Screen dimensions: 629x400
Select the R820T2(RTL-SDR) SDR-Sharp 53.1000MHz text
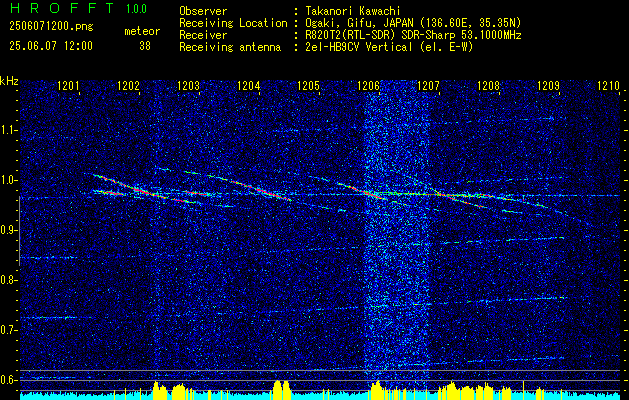pos(413,35)
